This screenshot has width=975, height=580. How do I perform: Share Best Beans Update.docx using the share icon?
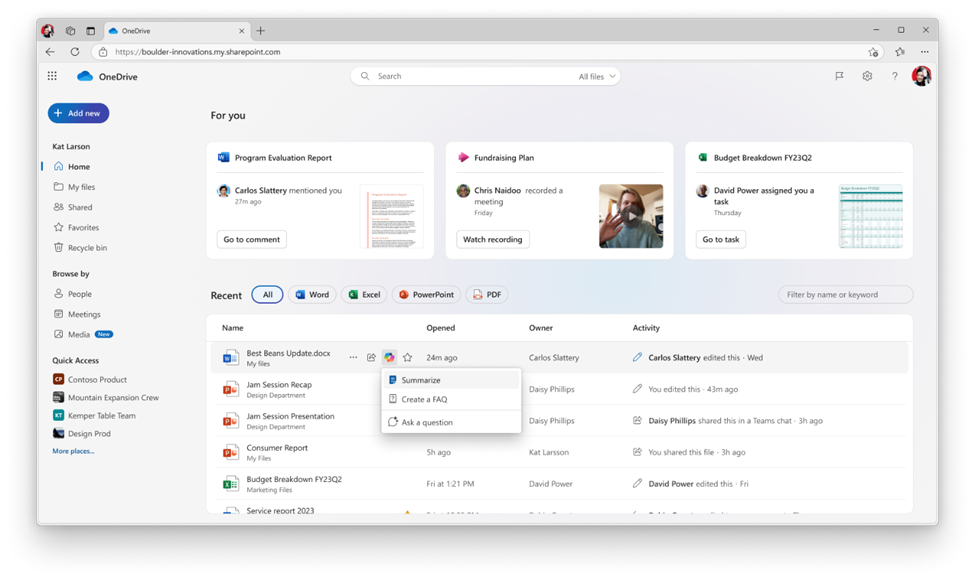pyautogui.click(x=371, y=355)
